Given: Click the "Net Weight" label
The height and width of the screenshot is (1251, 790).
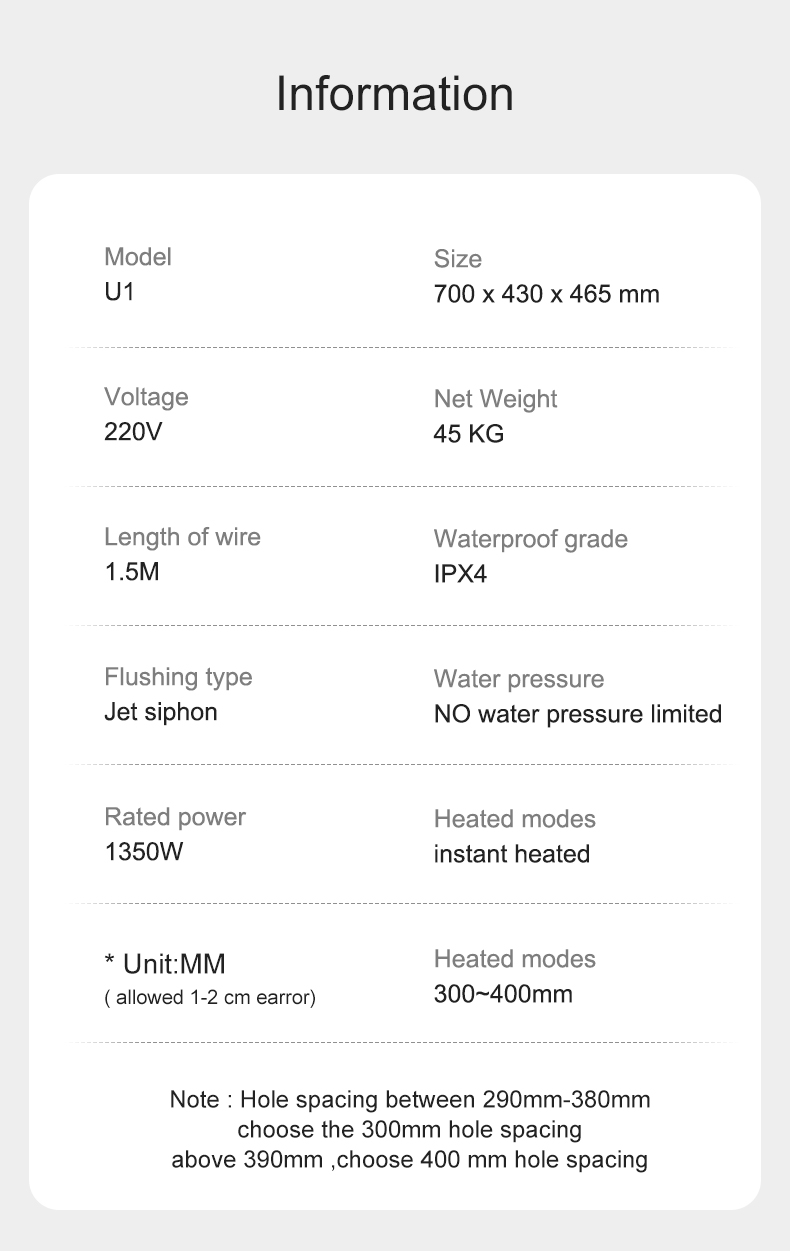Looking at the screenshot, I should (x=495, y=399).
